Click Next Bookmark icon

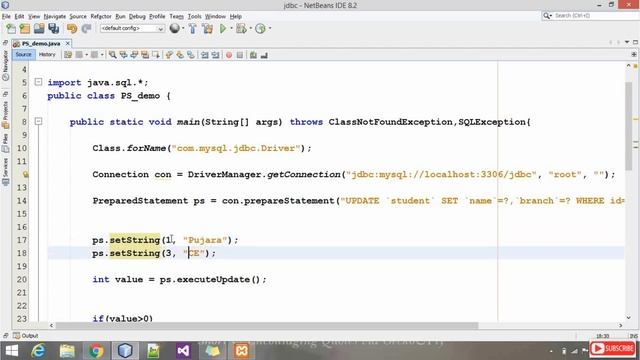tap(180, 55)
